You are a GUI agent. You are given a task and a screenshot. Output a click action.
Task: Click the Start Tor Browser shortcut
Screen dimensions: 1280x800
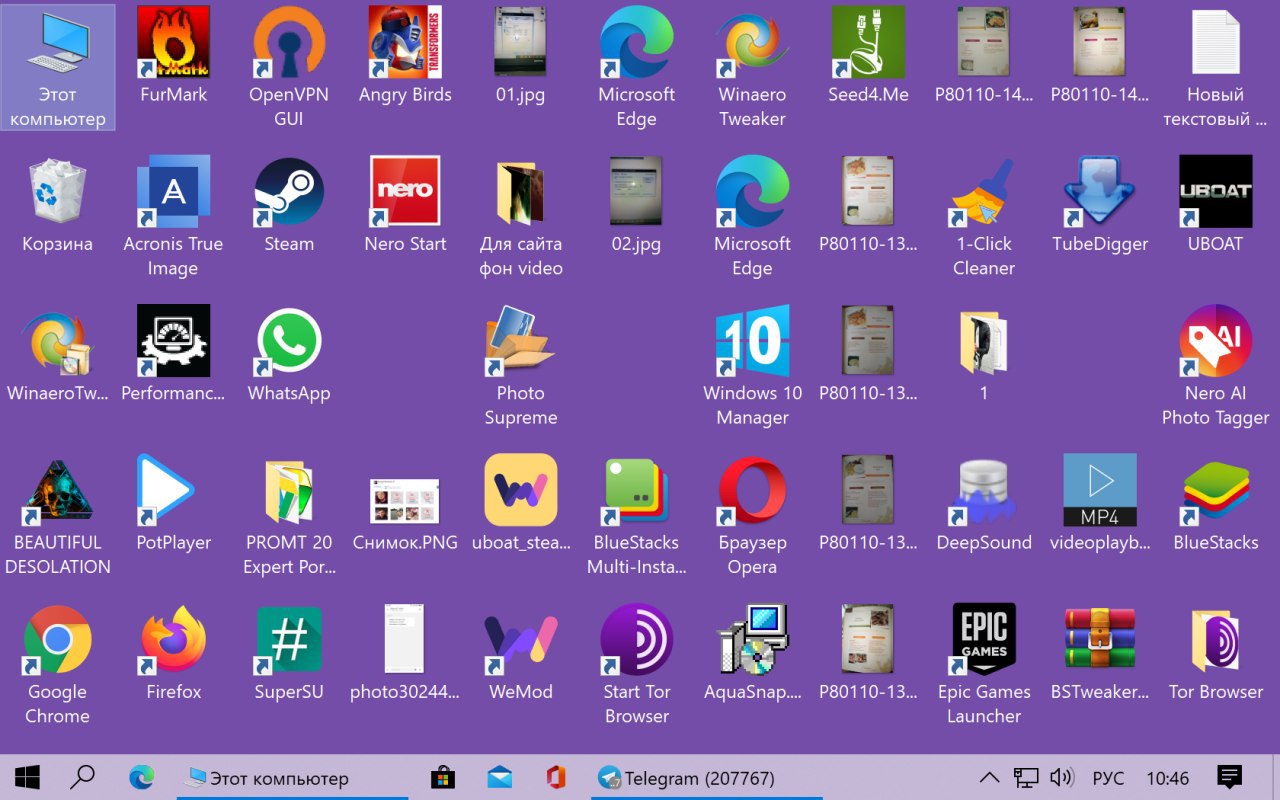pyautogui.click(x=637, y=640)
